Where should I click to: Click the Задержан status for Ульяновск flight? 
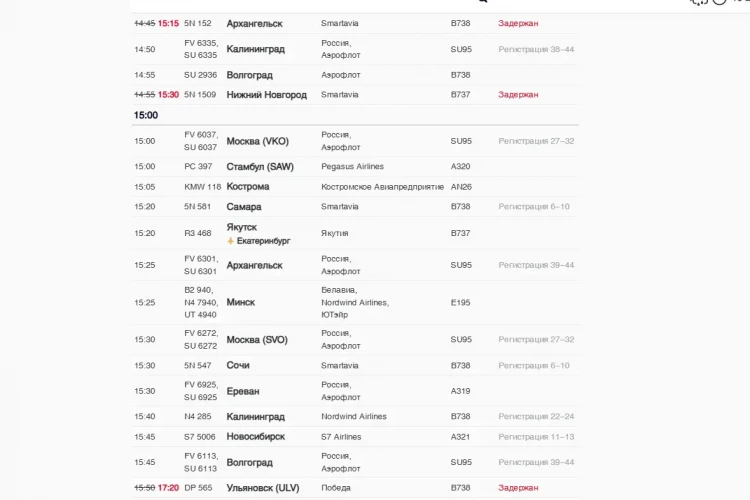518,488
